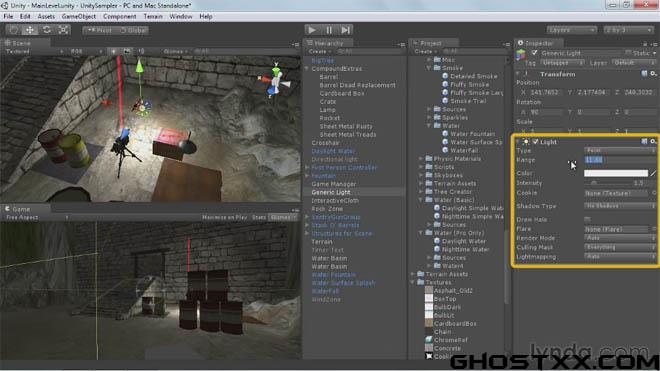Viewport: 660px width, 371px height.
Task: Click the Pause button
Action: click(329, 30)
